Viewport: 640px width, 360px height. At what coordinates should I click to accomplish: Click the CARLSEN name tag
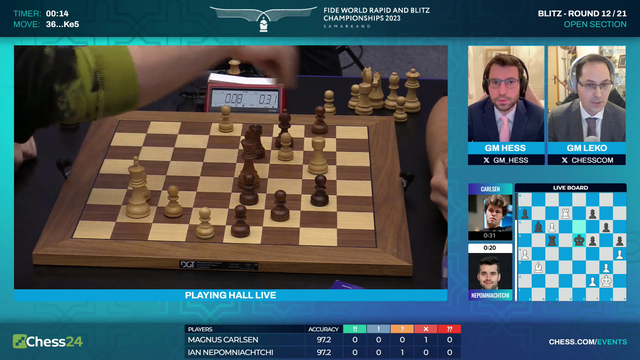tap(490, 189)
